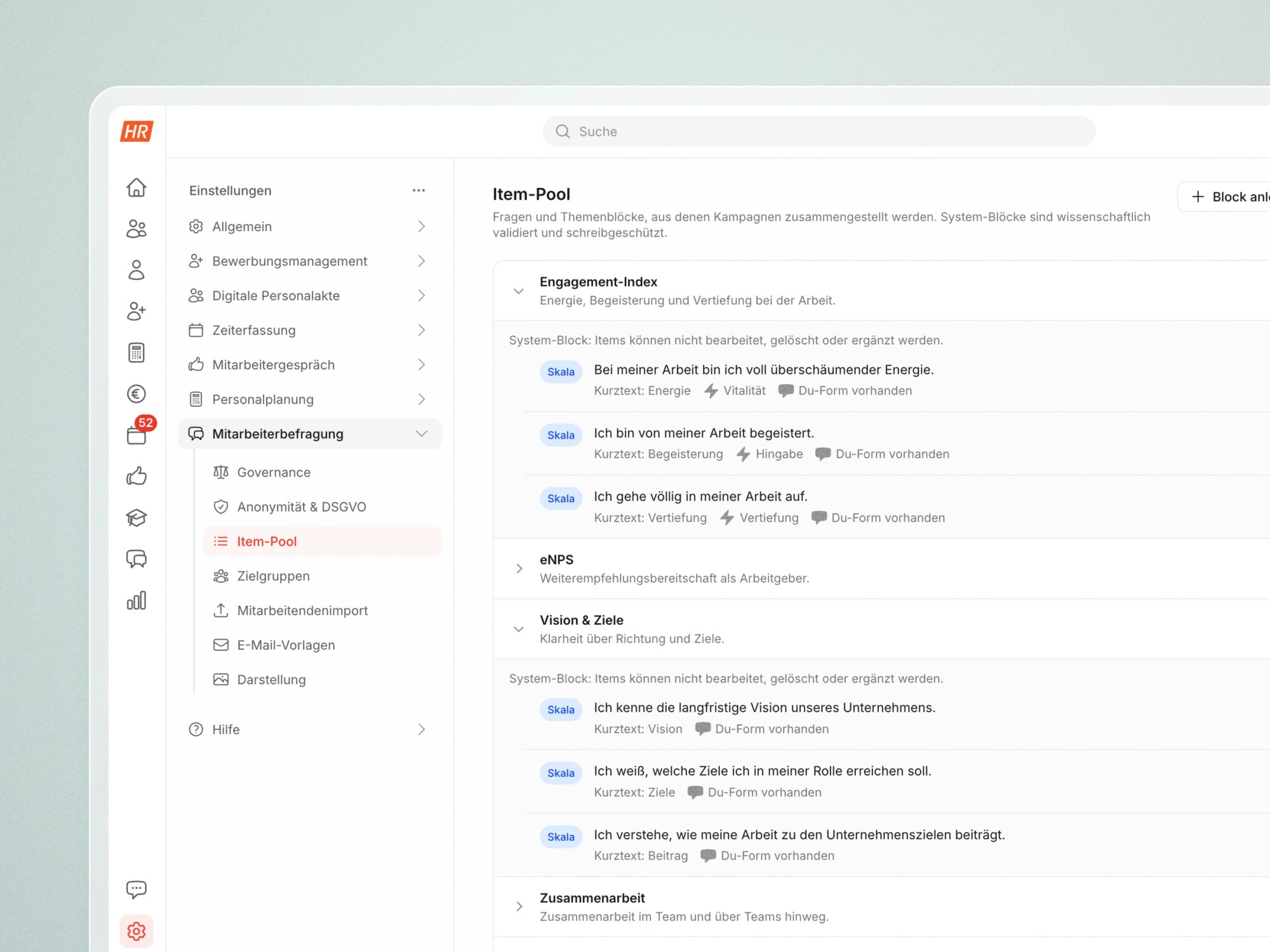Open Mitarbeitendenimport submenu item
This screenshot has width=1270, height=952.
pyautogui.click(x=322, y=611)
